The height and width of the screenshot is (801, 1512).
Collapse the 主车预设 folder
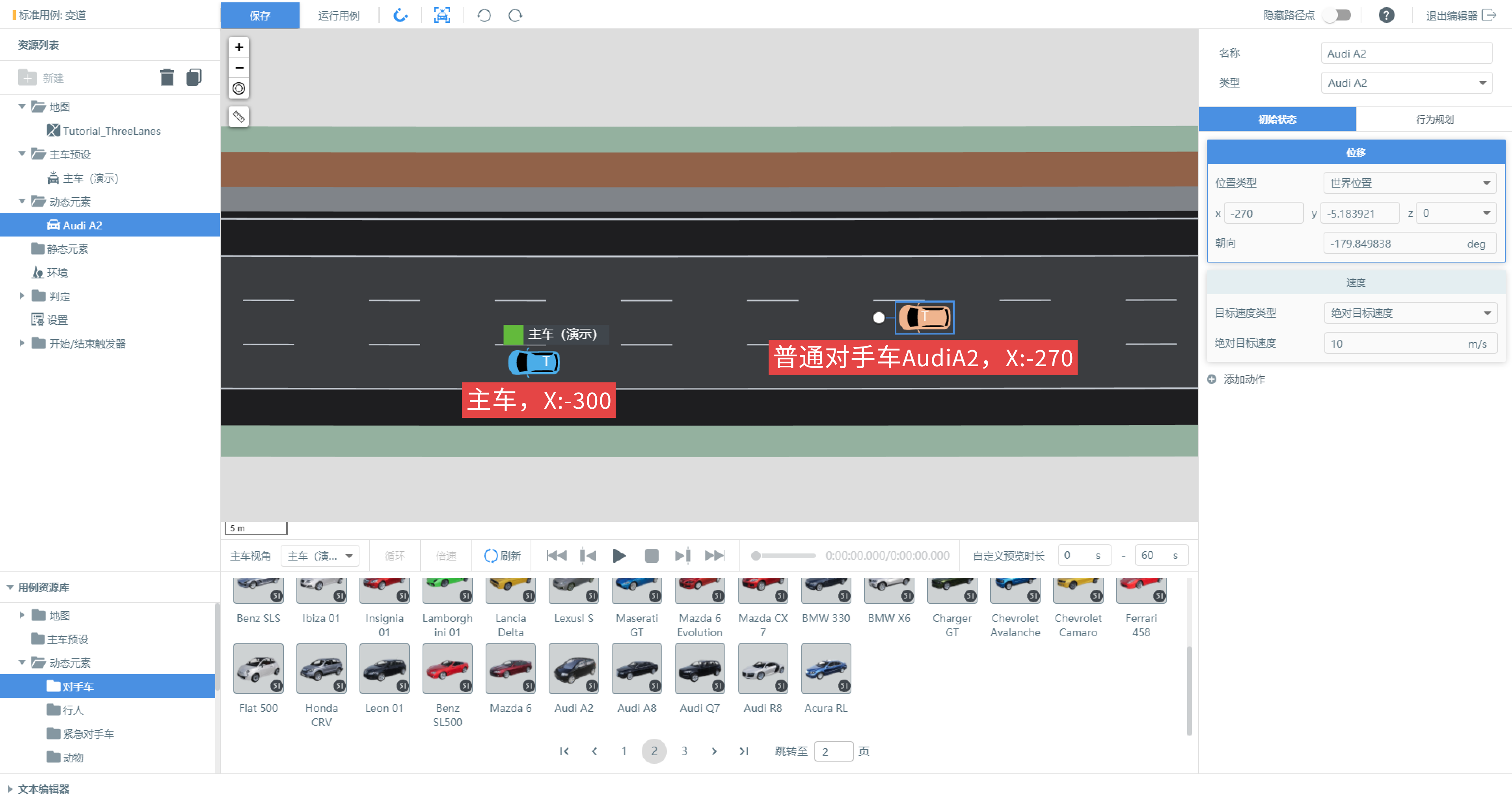pos(22,154)
